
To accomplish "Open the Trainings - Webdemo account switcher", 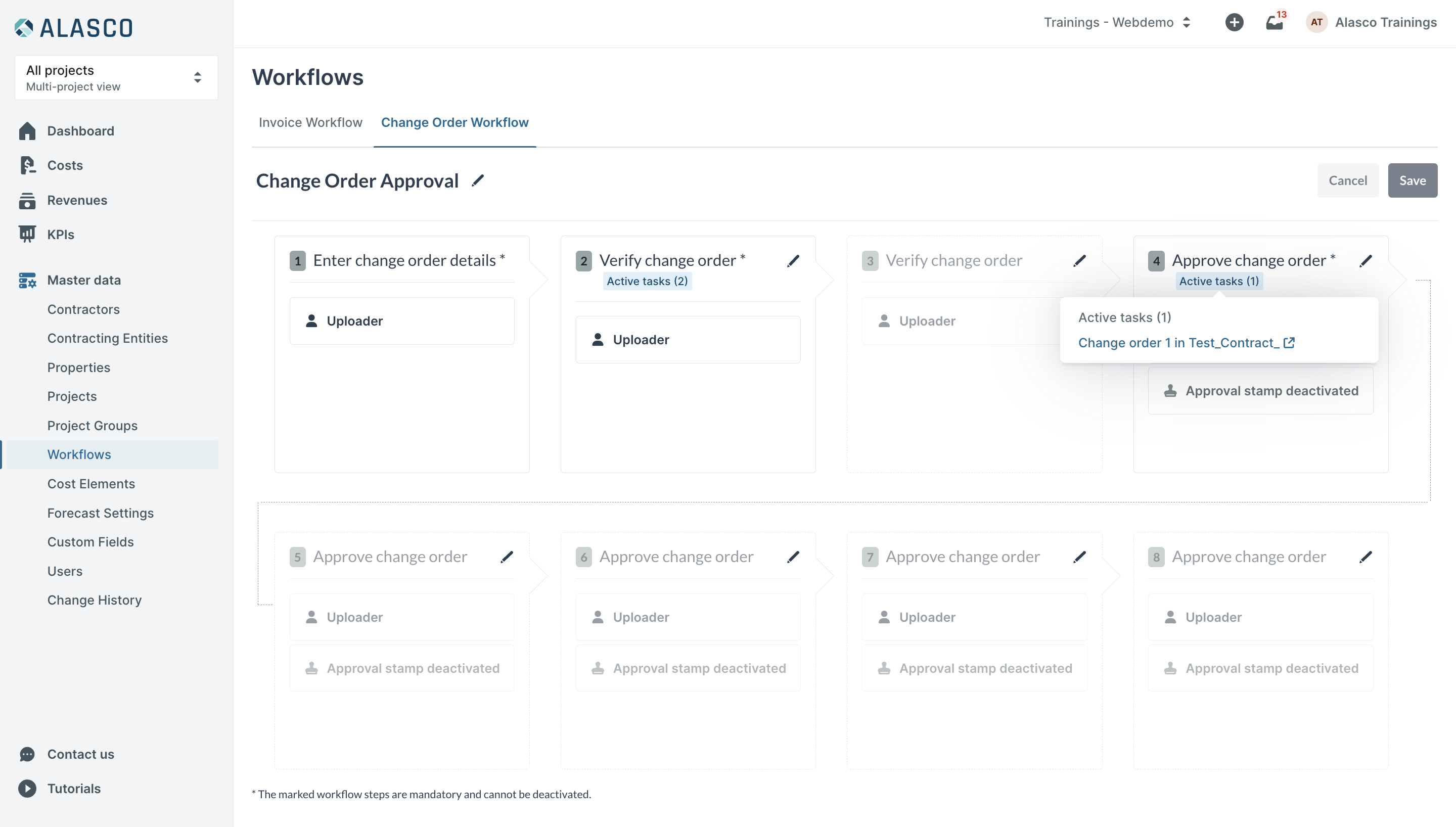I will coord(1117,22).
